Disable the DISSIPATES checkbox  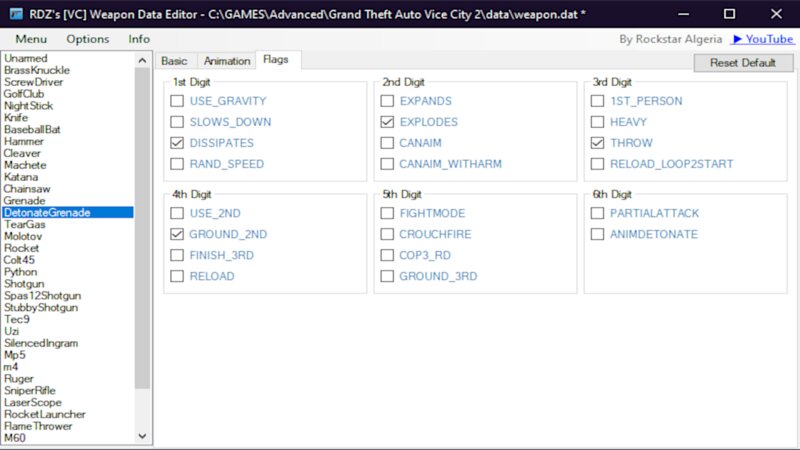point(177,143)
